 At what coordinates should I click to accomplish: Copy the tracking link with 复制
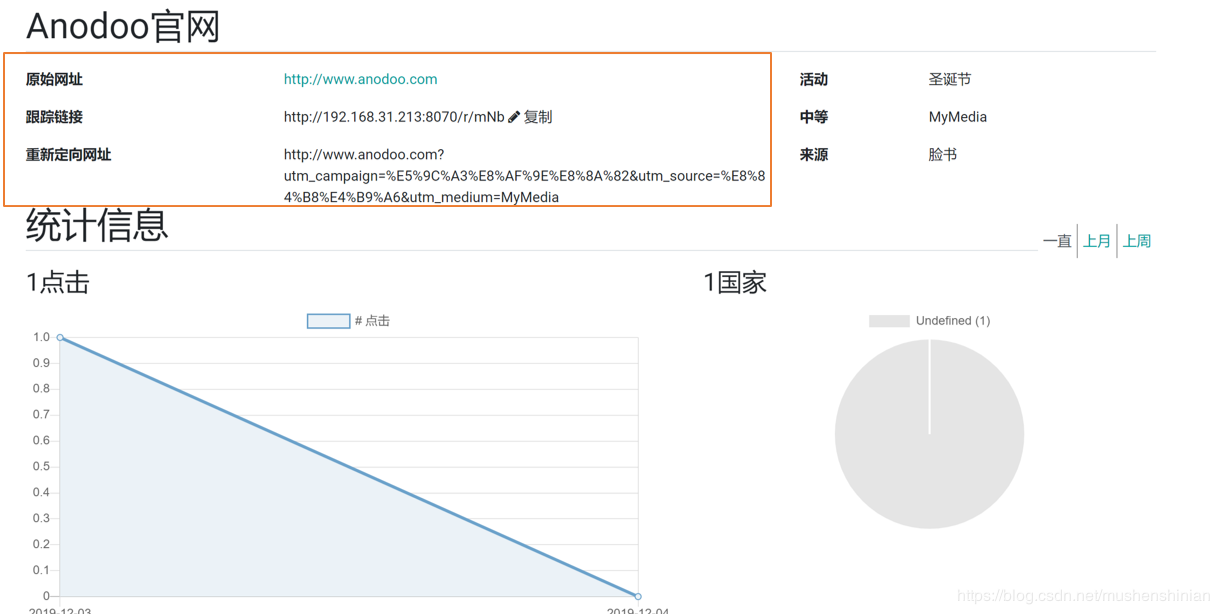tap(538, 117)
